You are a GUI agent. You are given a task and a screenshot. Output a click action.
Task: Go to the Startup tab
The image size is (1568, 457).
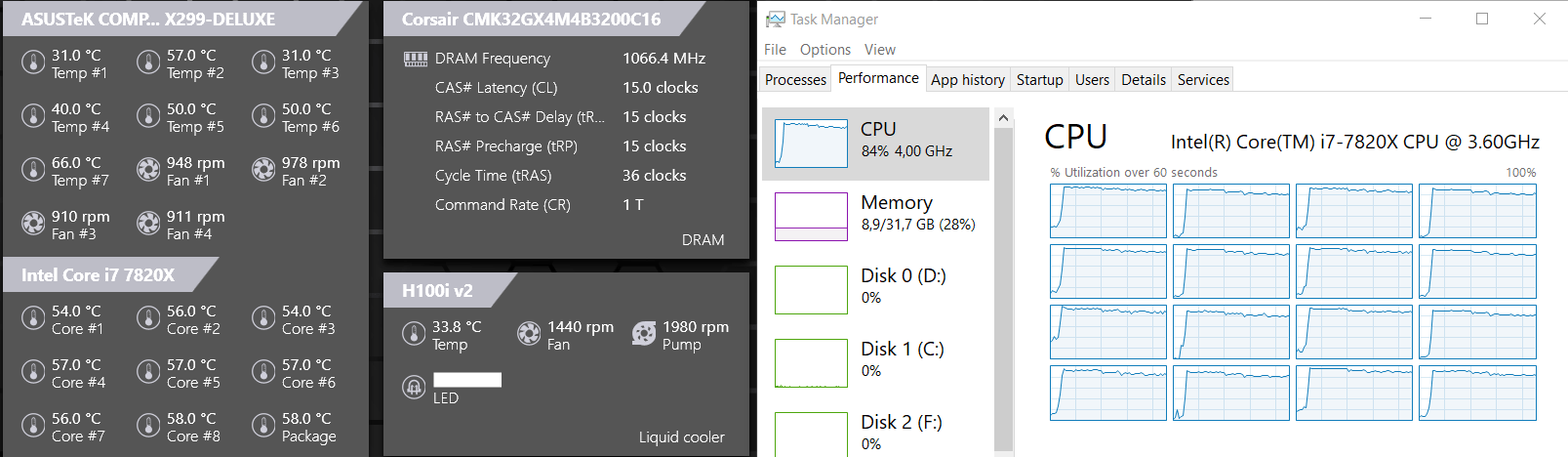[x=1039, y=80]
